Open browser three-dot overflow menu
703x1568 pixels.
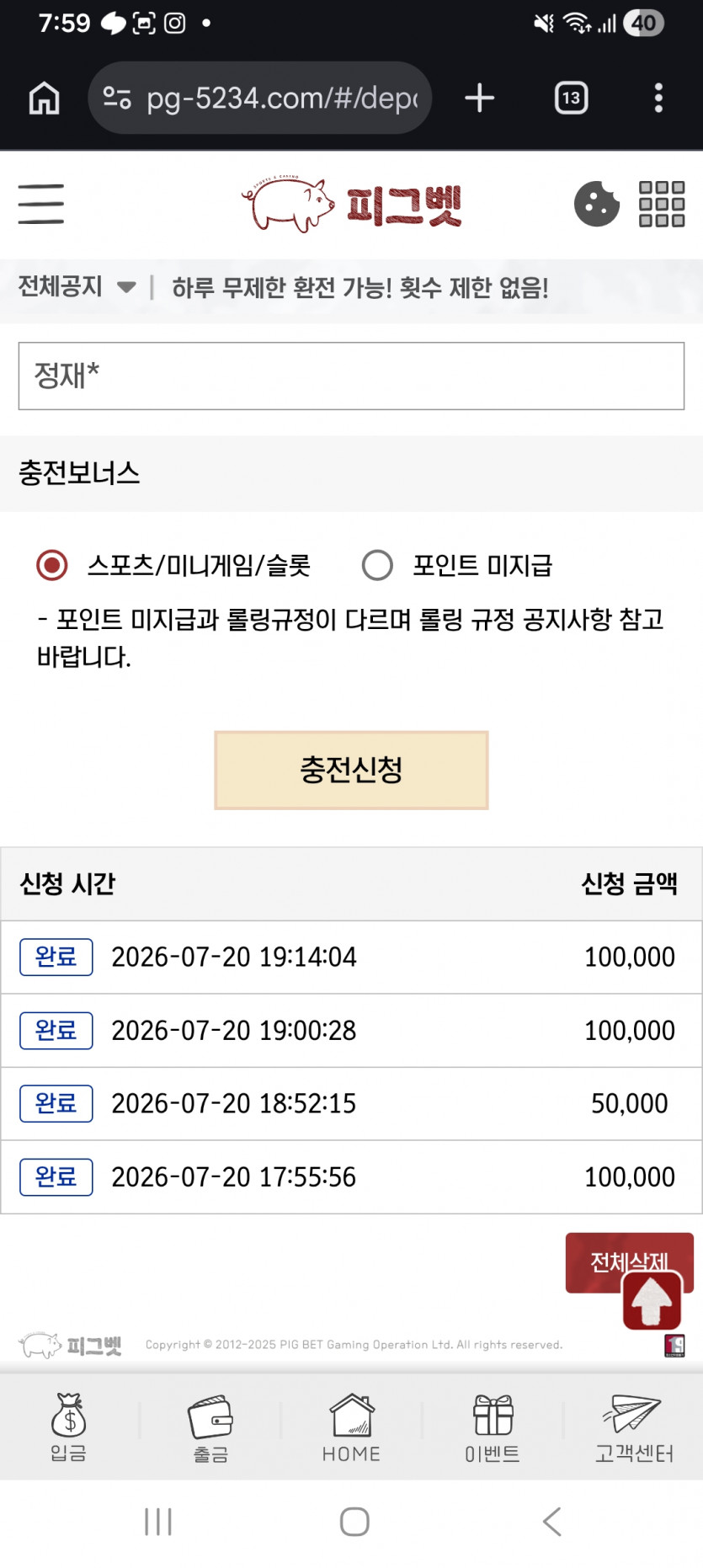point(658,98)
